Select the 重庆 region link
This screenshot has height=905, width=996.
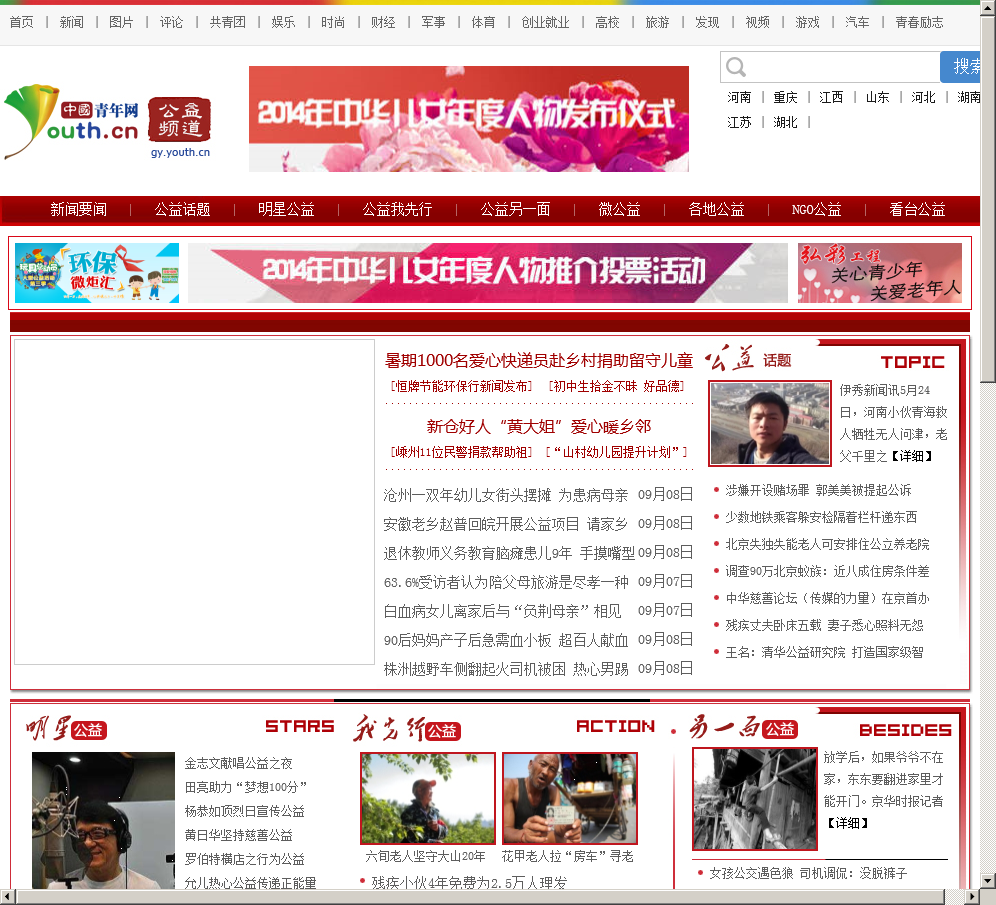pyautogui.click(x=785, y=97)
